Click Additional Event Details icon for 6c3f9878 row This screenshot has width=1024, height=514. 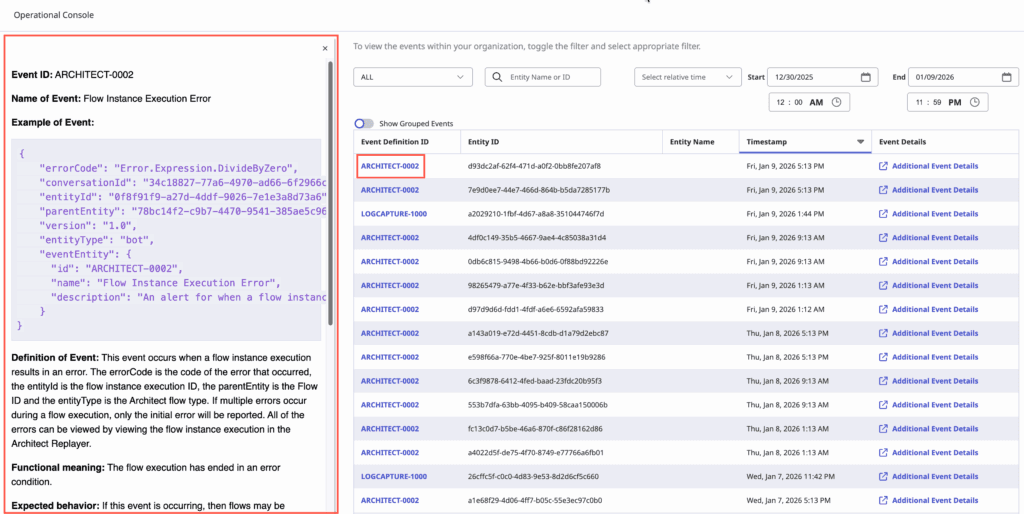883,381
